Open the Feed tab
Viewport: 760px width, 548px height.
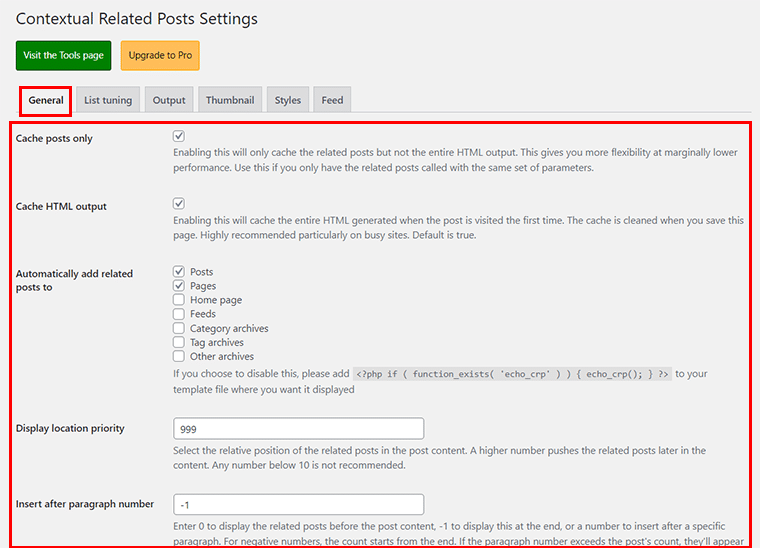[x=332, y=100]
